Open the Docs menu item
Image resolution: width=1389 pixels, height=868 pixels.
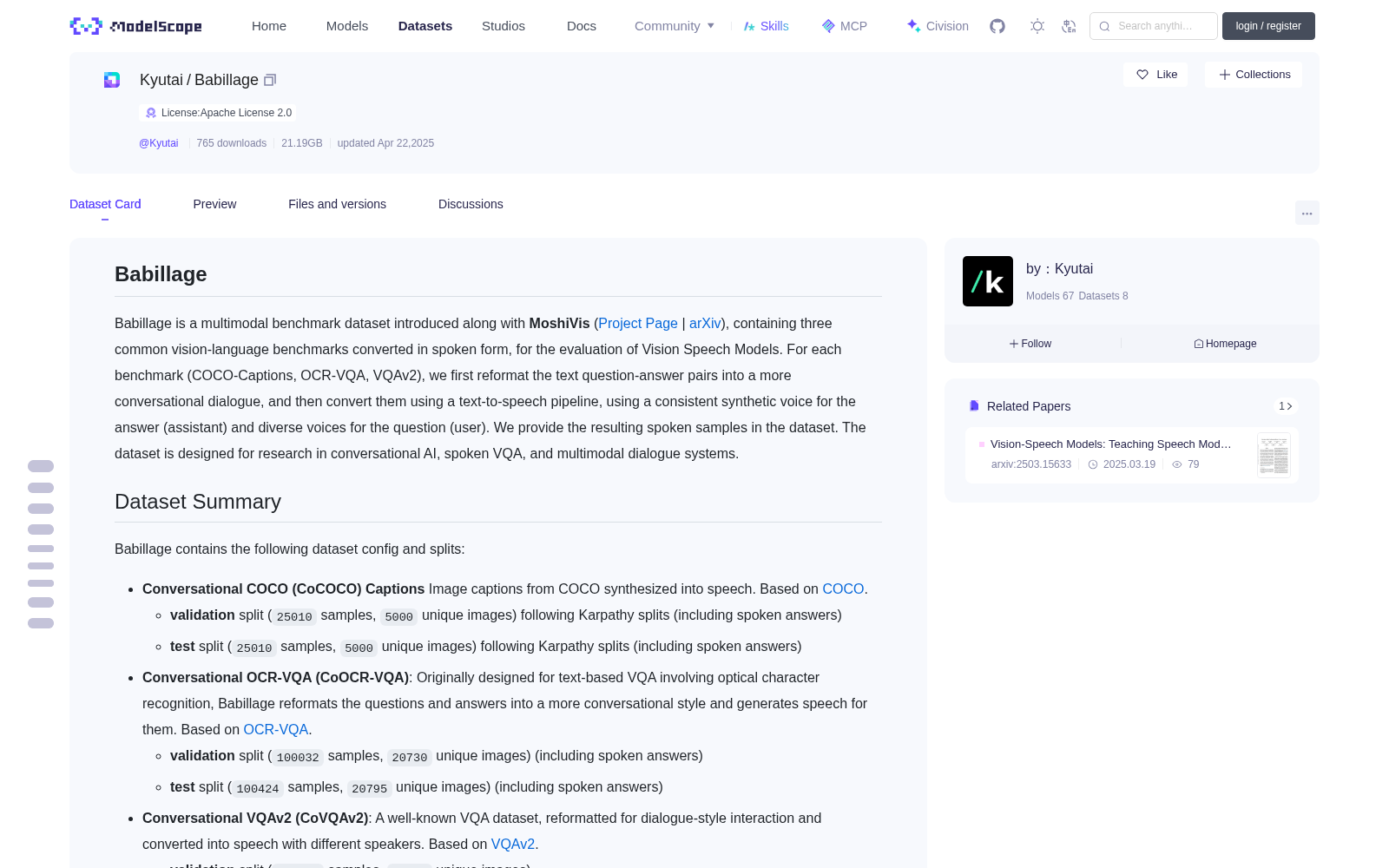tap(582, 26)
